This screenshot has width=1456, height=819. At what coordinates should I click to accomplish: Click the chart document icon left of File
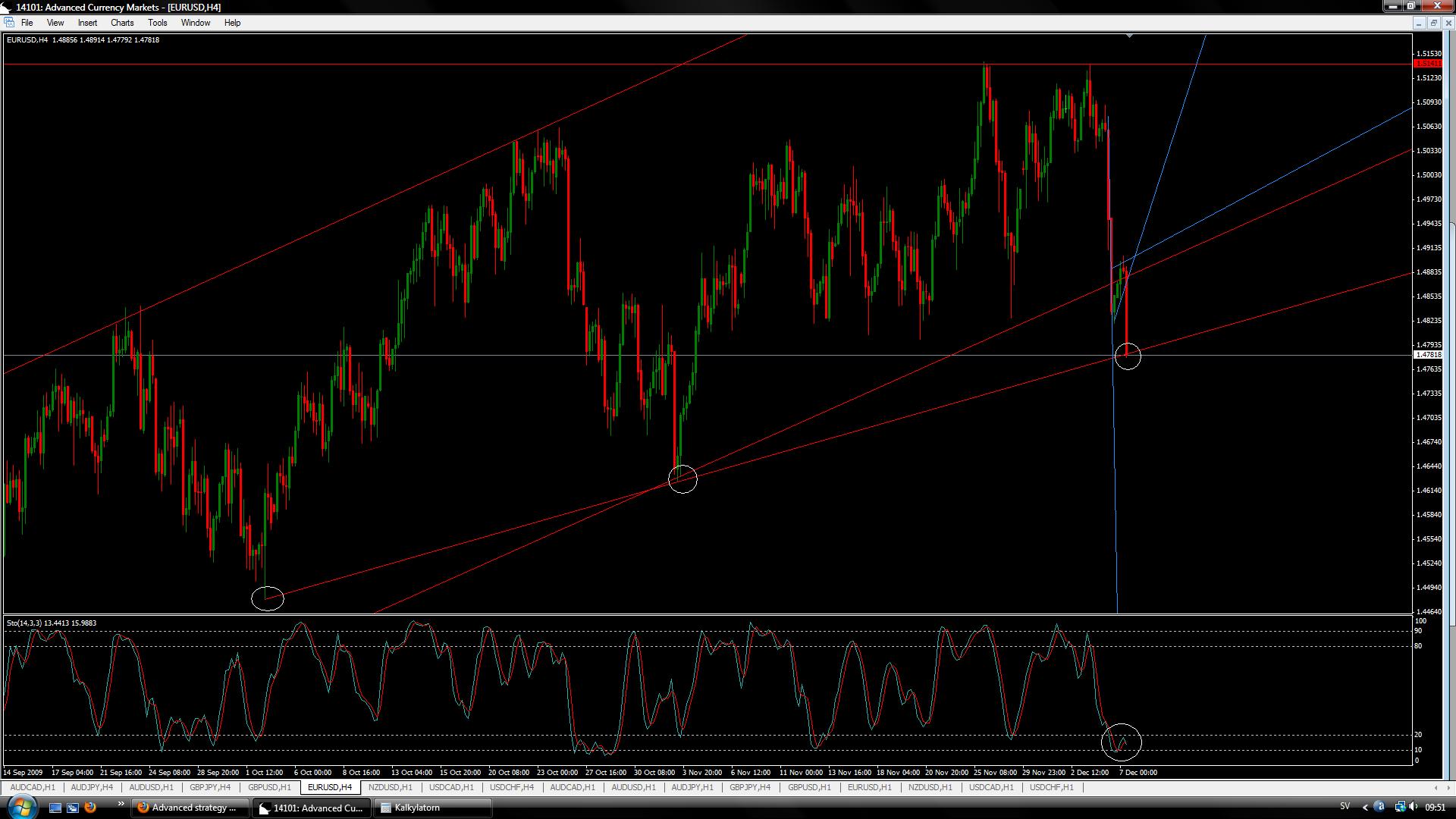point(9,23)
